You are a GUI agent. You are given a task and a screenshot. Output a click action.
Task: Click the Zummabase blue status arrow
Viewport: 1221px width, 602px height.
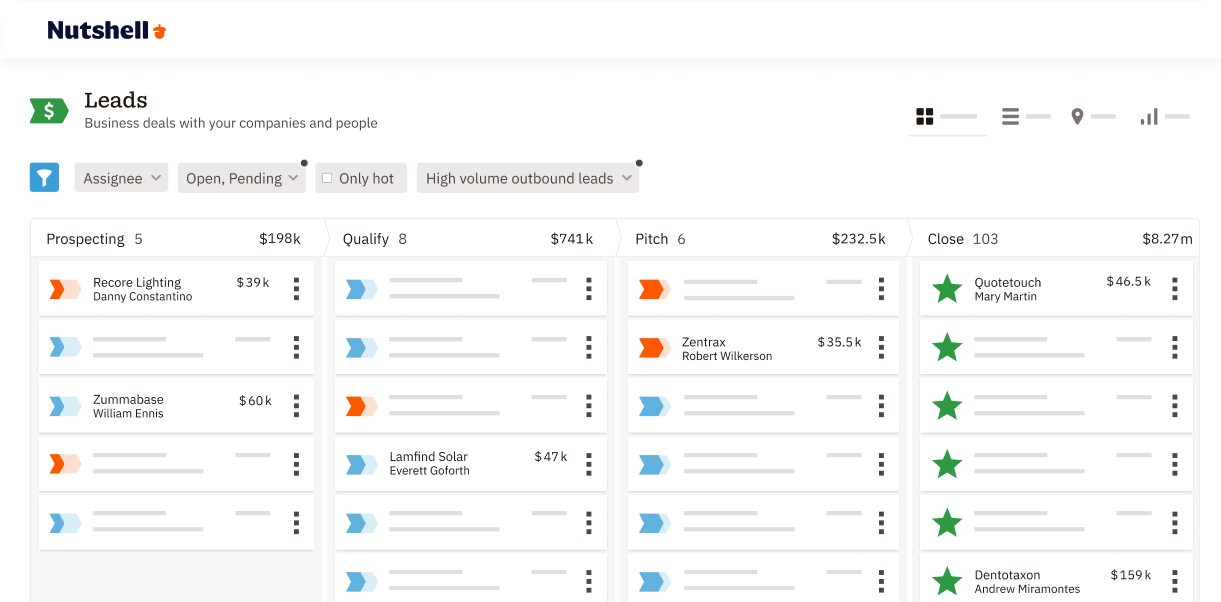click(65, 405)
